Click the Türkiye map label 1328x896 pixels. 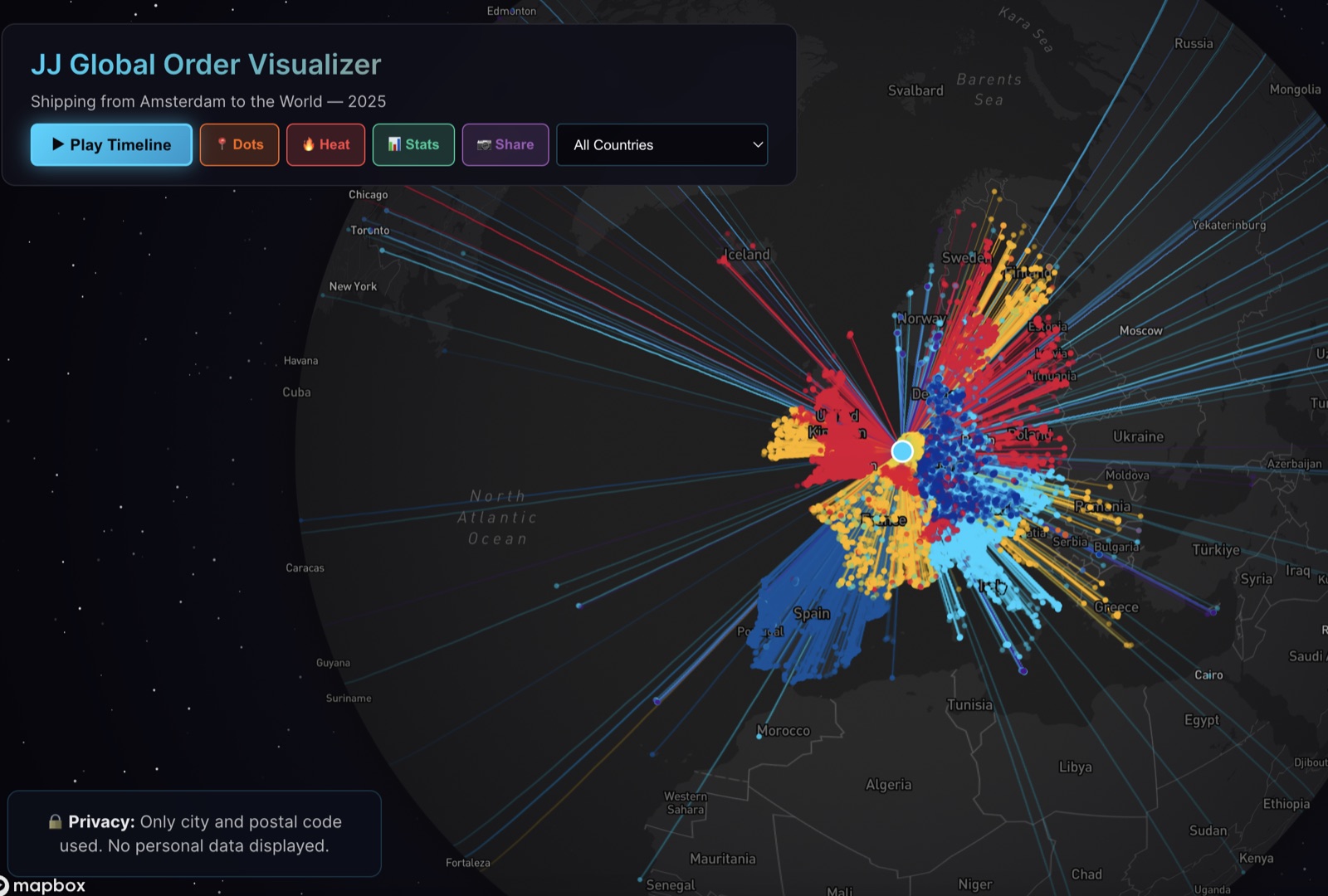(x=1216, y=550)
